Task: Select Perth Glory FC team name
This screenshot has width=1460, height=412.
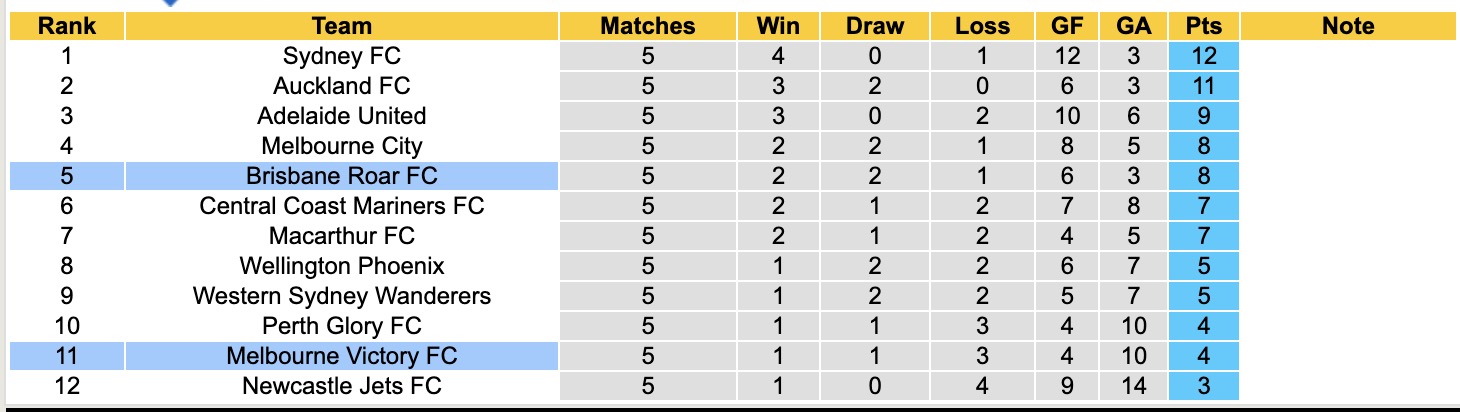Action: point(341,326)
